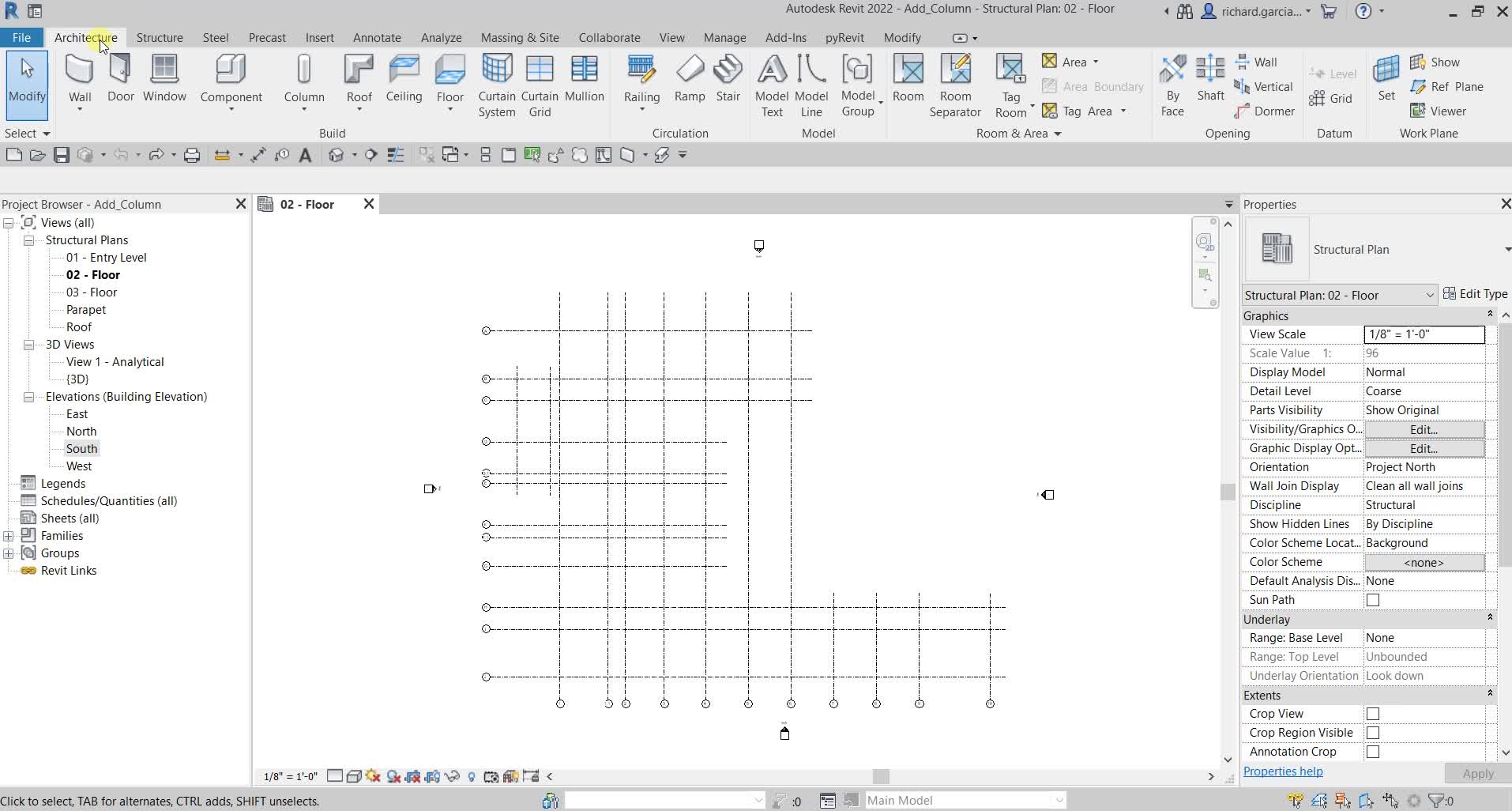This screenshot has height=811, width=1512.
Task: Click the Apply button in Properties
Action: pos(1476,772)
